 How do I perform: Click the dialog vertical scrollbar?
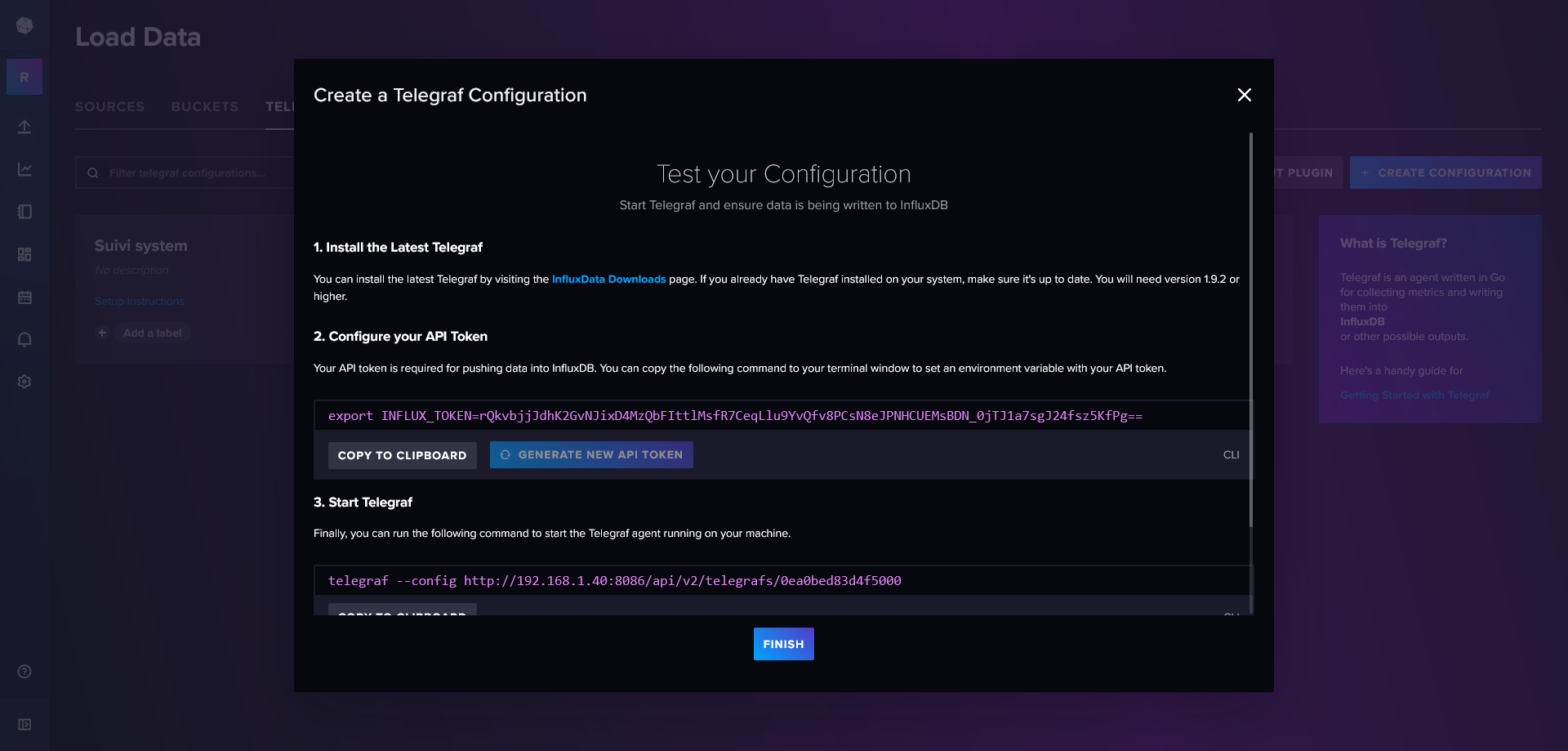click(1250, 327)
